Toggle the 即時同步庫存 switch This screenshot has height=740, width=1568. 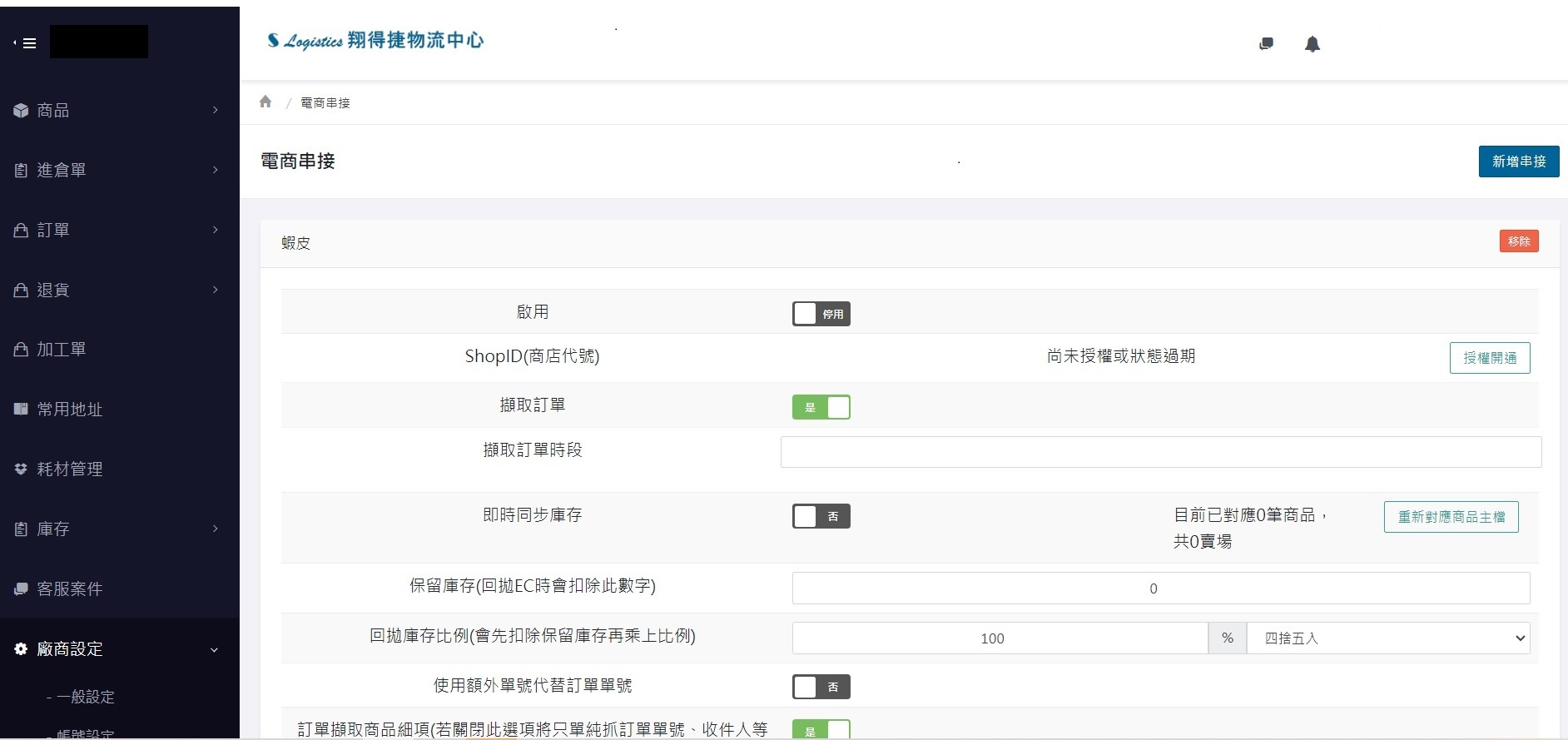pyautogui.click(x=821, y=516)
